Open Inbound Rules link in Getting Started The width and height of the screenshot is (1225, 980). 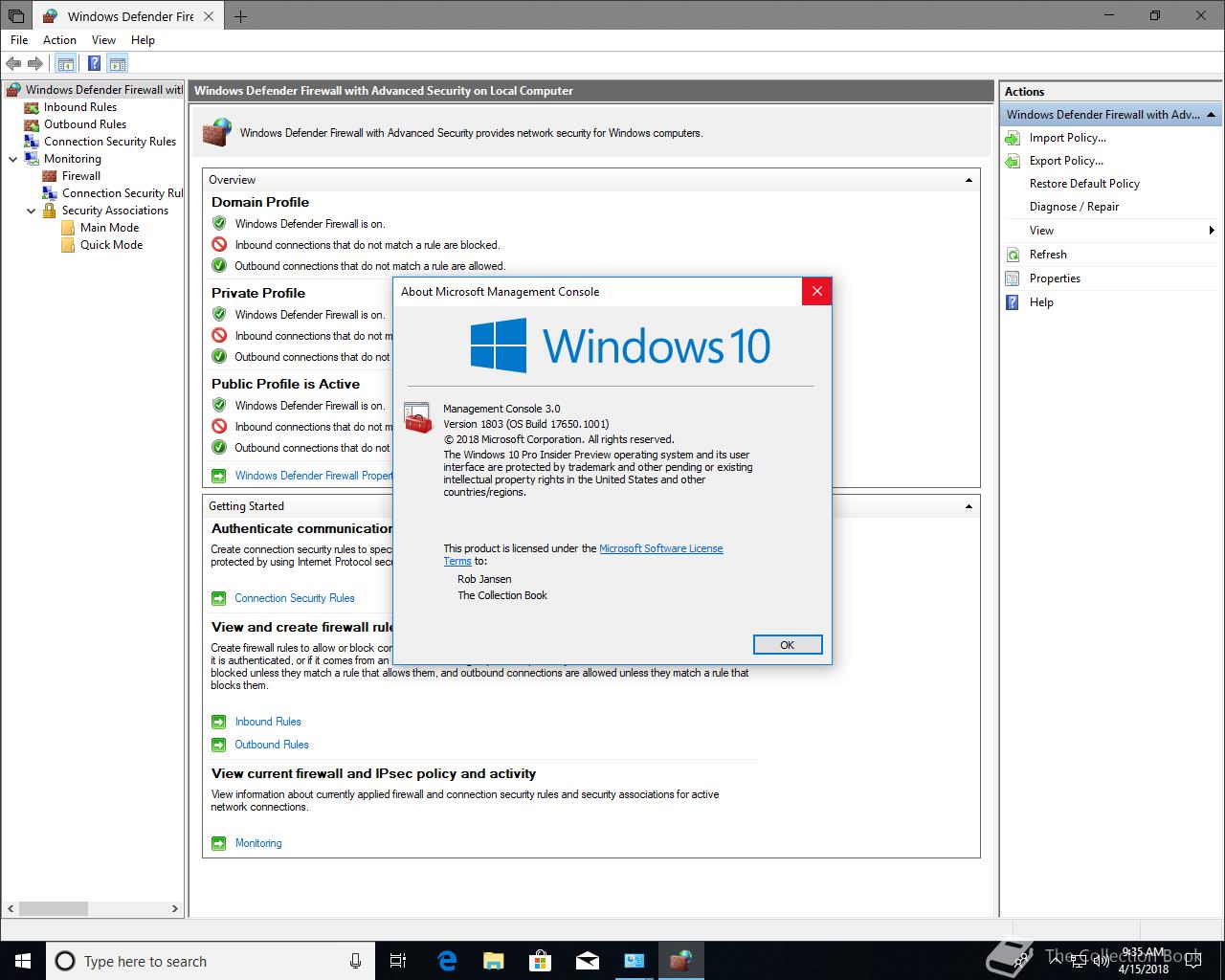[x=268, y=722]
